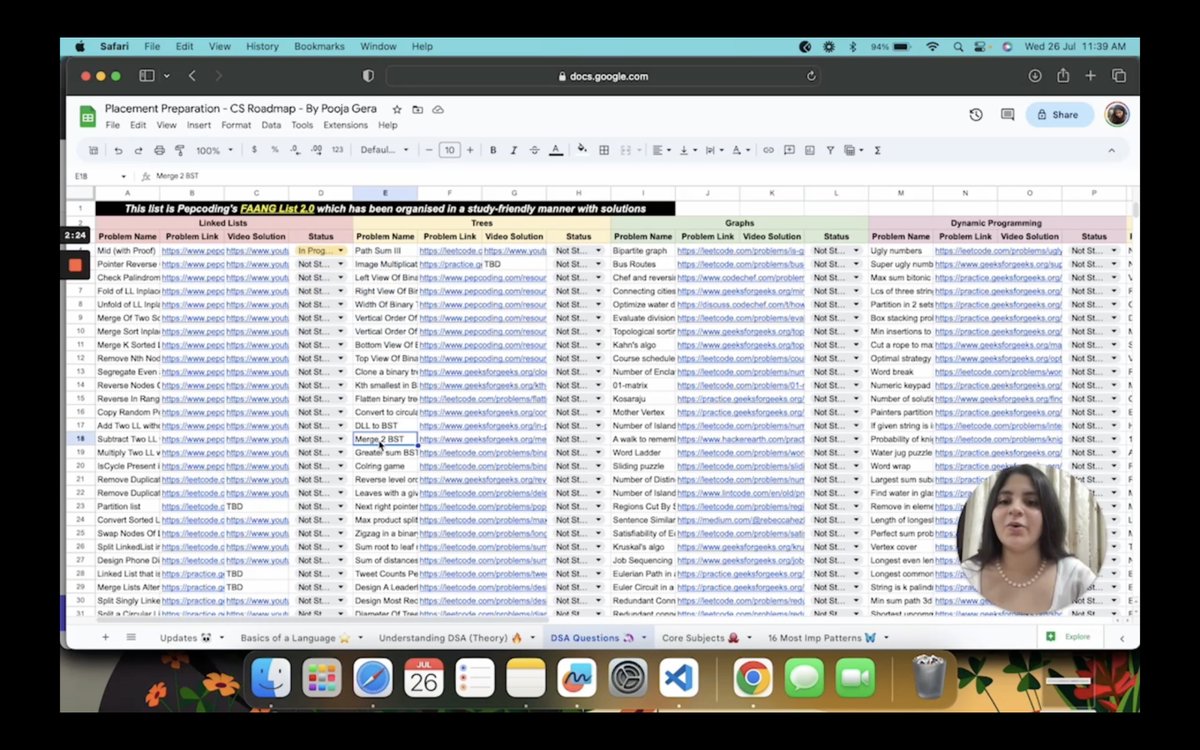Search the menus icon in toolbar
This screenshot has width=1200, height=750.
click(x=93, y=150)
